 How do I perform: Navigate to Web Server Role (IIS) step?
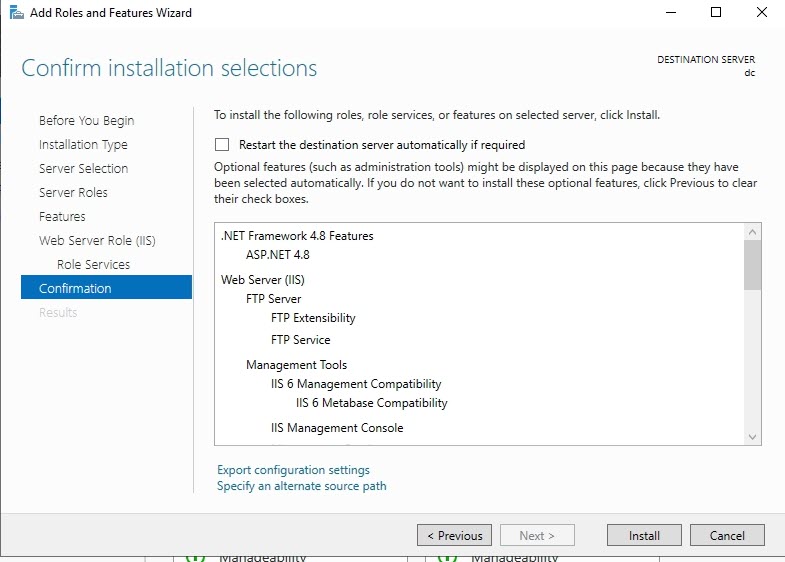[97, 240]
